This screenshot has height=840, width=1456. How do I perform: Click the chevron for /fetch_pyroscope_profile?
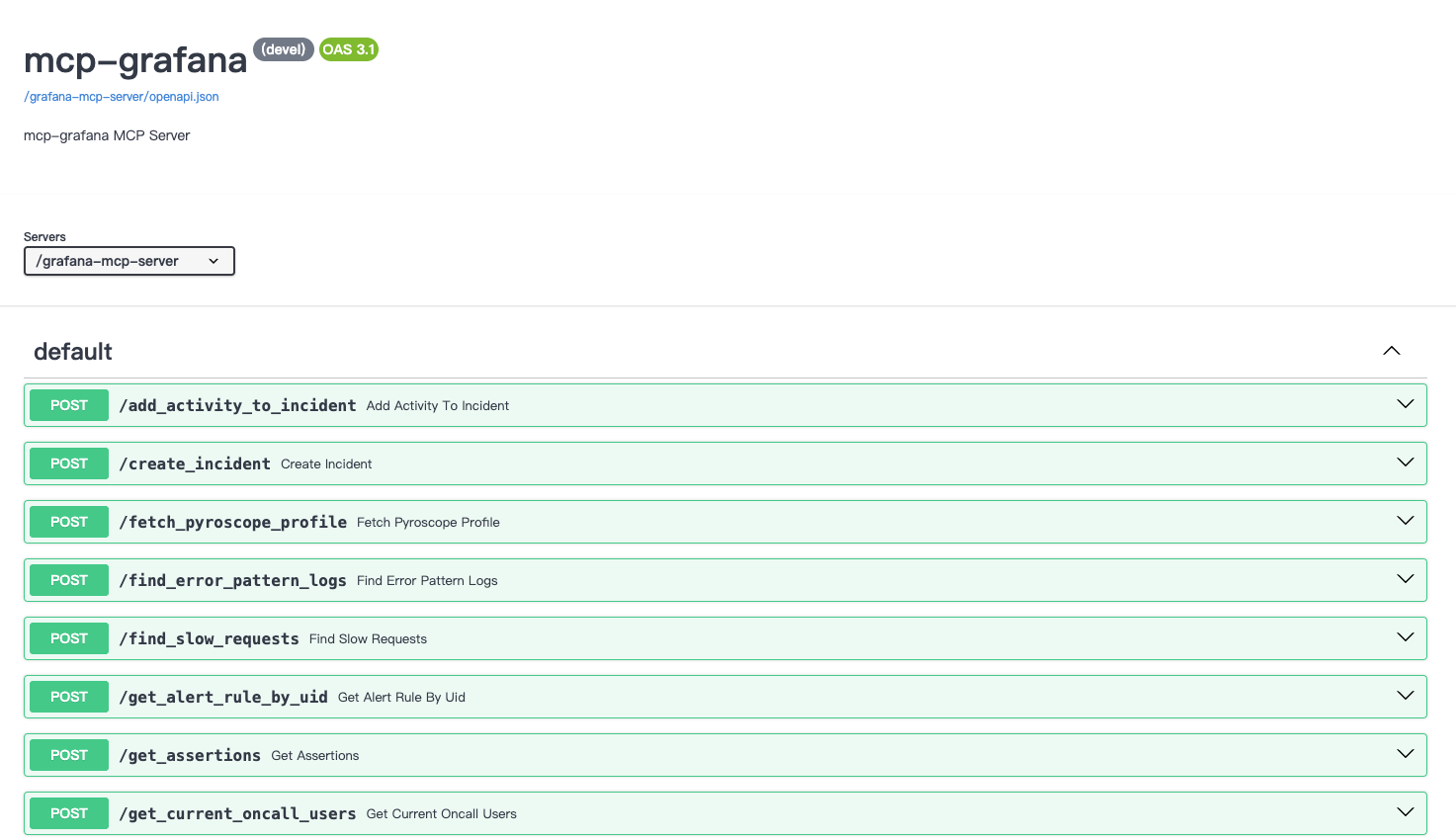tap(1405, 521)
